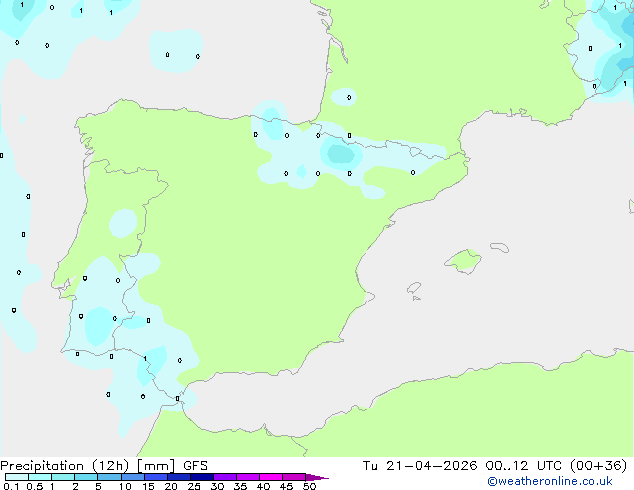This screenshot has height=490, width=634.
Task: Click the 0.1–0.5 mm palest legend swatch
Action: coord(17,477)
